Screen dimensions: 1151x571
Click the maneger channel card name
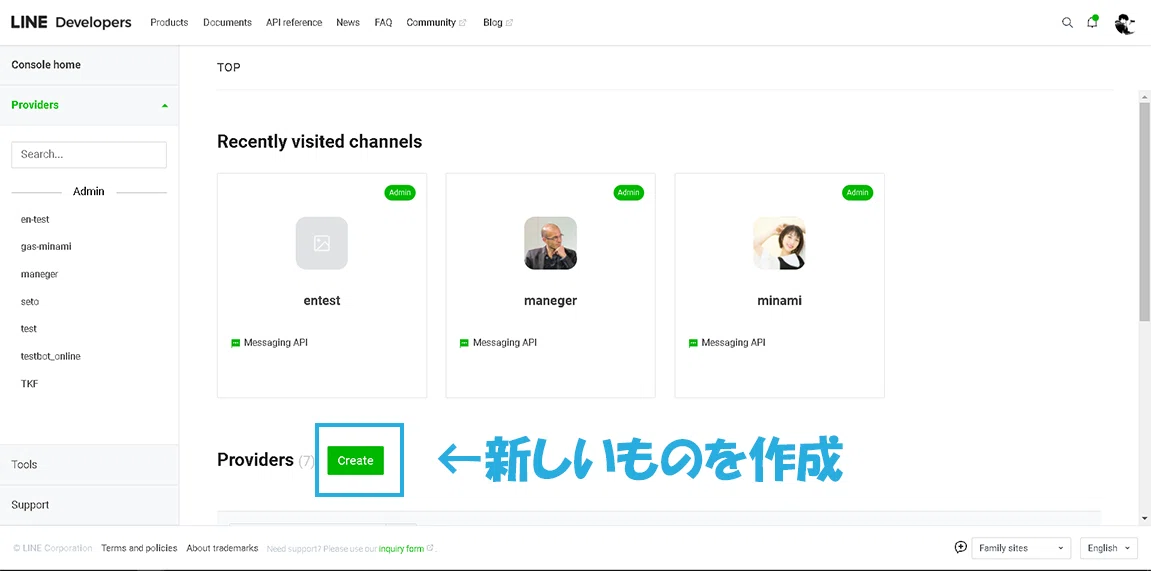[x=551, y=301]
